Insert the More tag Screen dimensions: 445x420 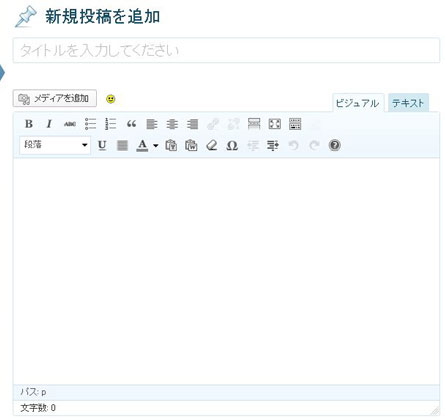254,124
